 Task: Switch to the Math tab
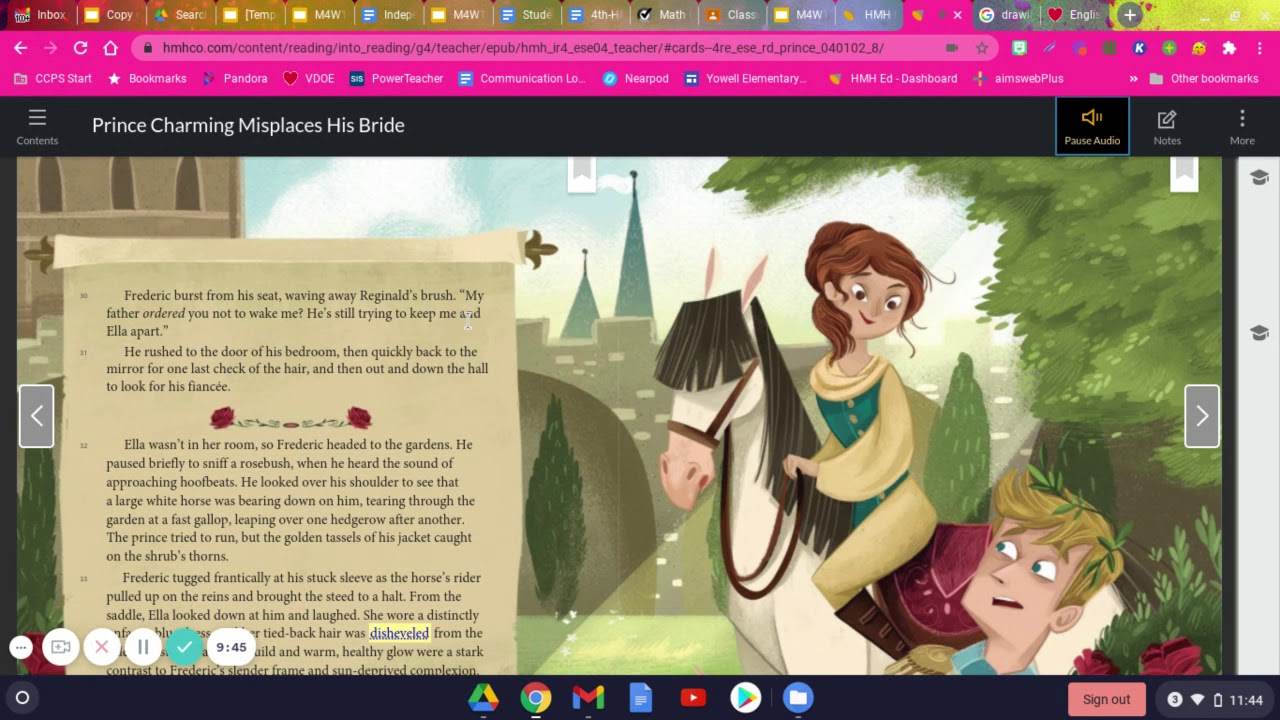(663, 15)
